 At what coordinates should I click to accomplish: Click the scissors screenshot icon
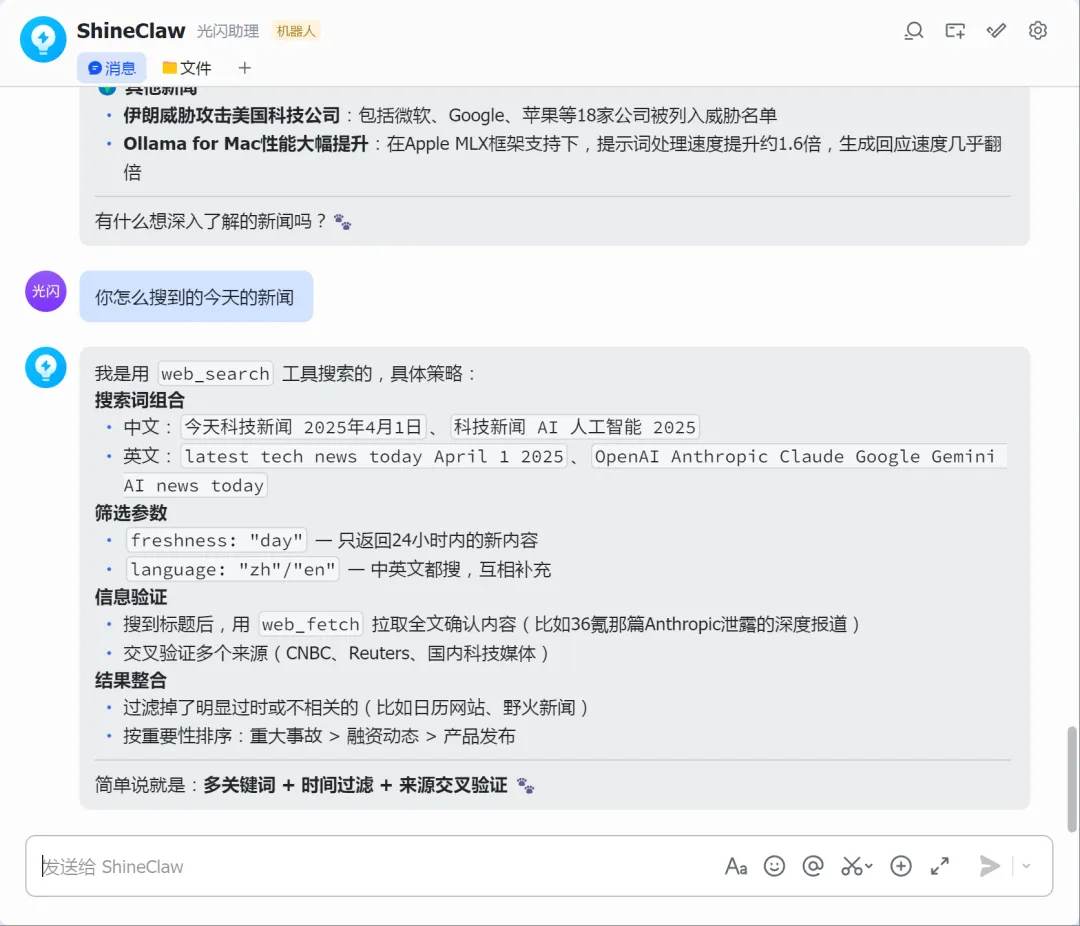851,866
